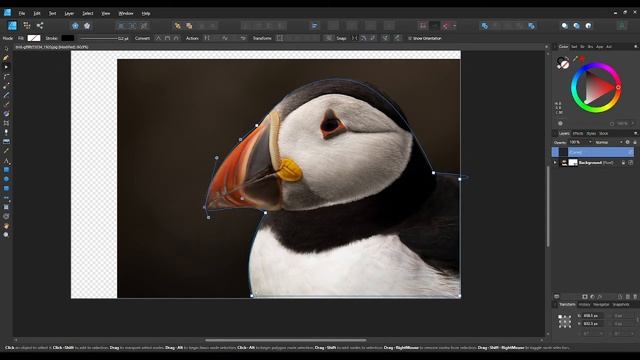Image resolution: width=640 pixels, height=360 pixels.
Task: Toggle Transform mode box icon
Action: 280,38
